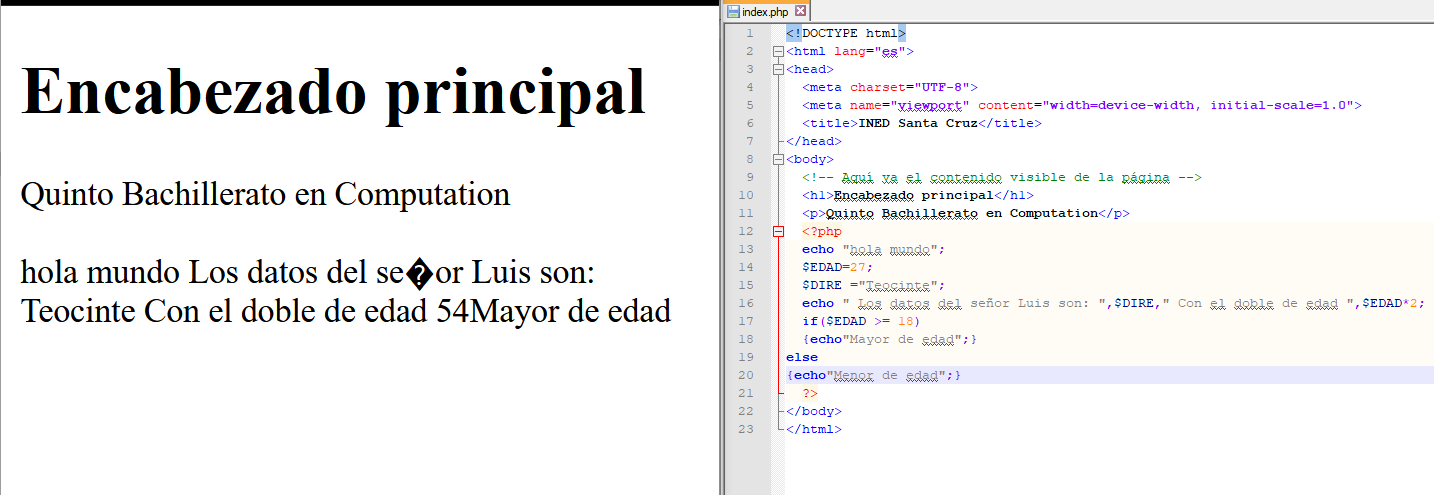1434x495 pixels.
Task: Click the p Quinto Bachillerato code line
Action: coord(966,213)
